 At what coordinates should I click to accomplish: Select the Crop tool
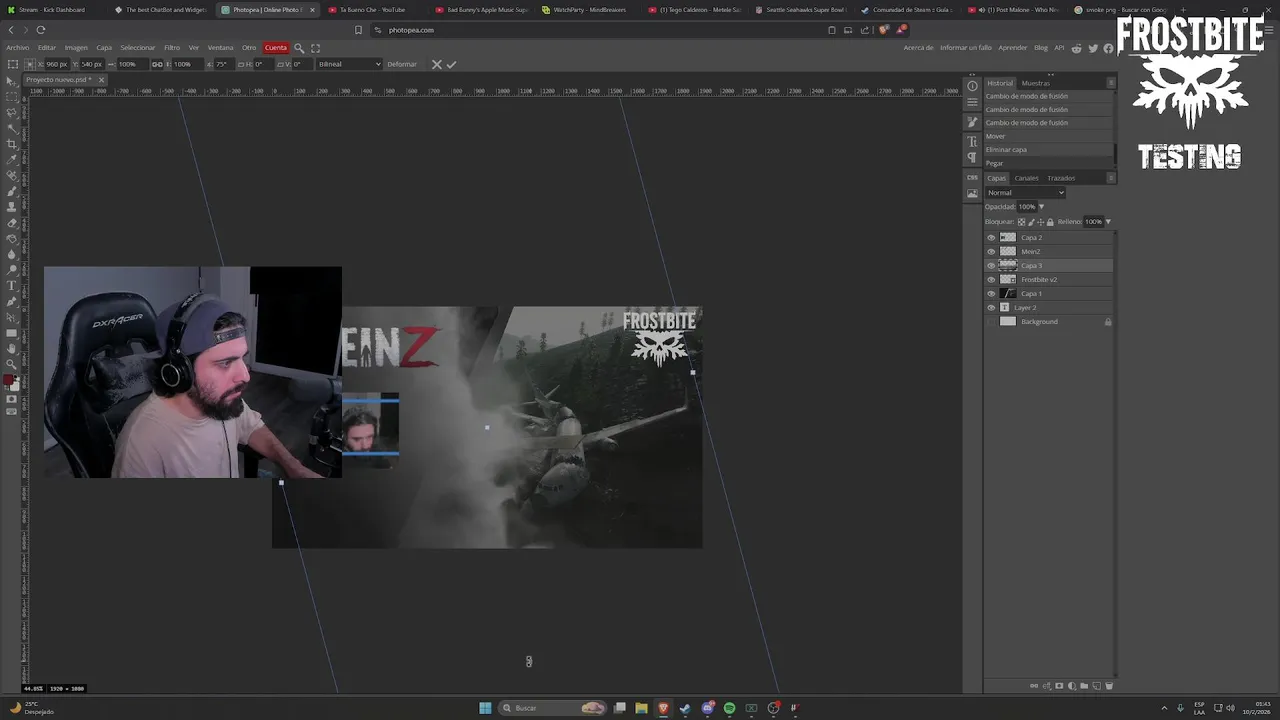[12, 145]
